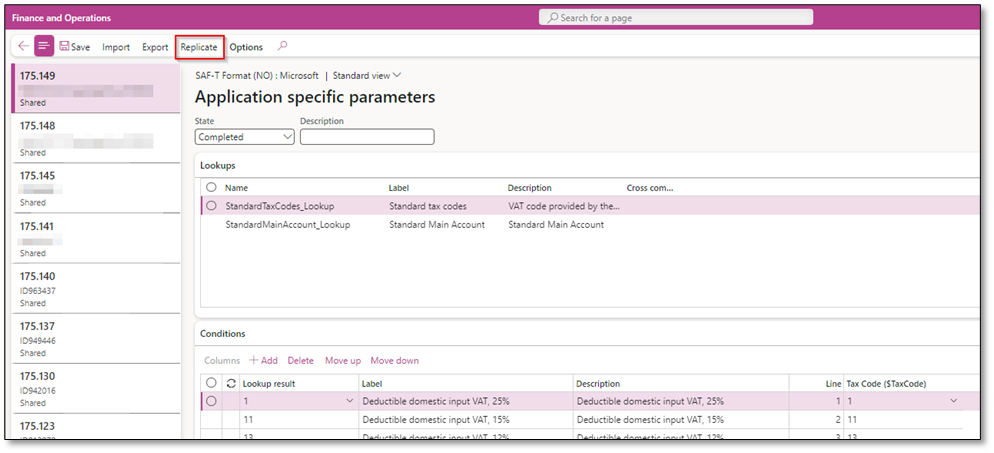Open the toolbar search magnifier icon
This screenshot has height=453, width=994.
282,46
